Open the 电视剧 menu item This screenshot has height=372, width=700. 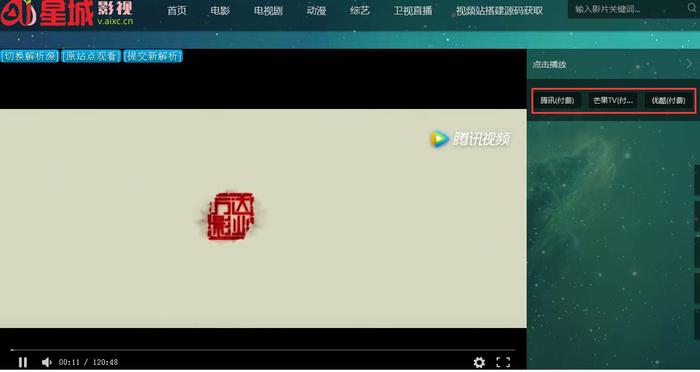[268, 11]
